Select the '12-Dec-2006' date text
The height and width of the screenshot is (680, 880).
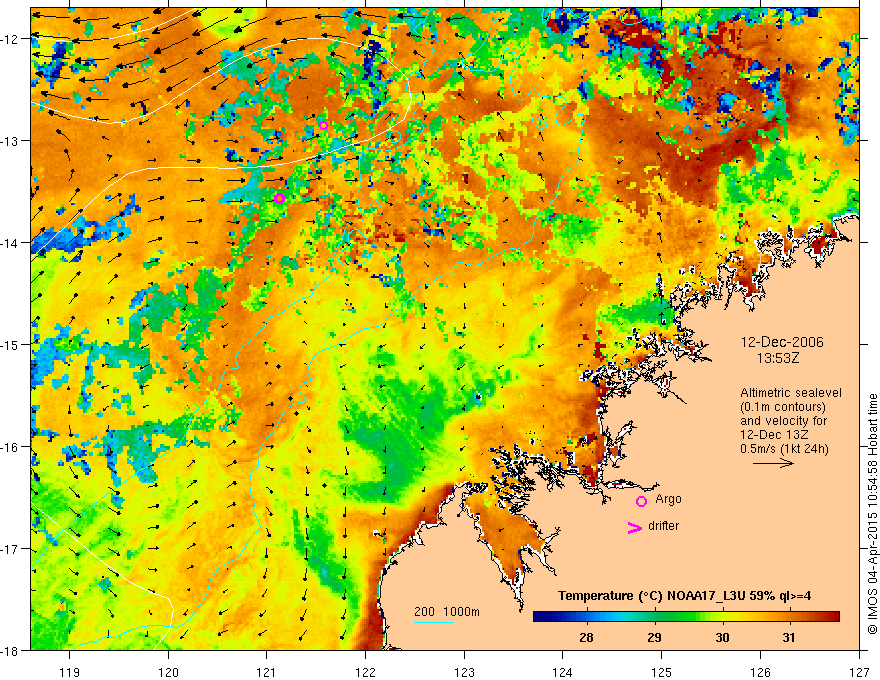pyautogui.click(x=782, y=342)
